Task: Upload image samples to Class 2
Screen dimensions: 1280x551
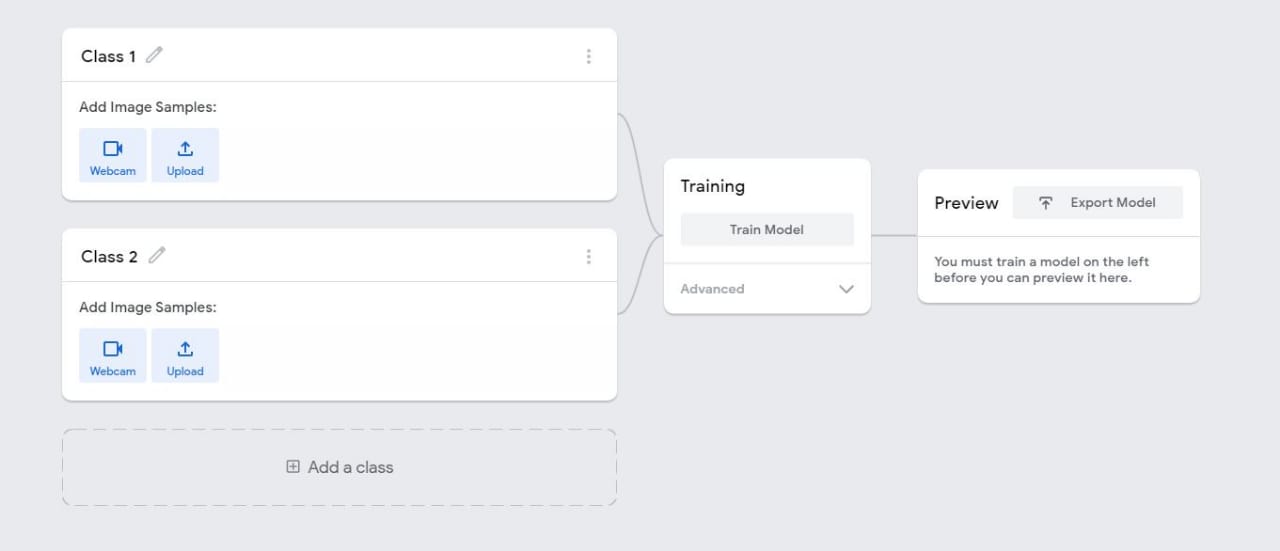Action: click(185, 355)
